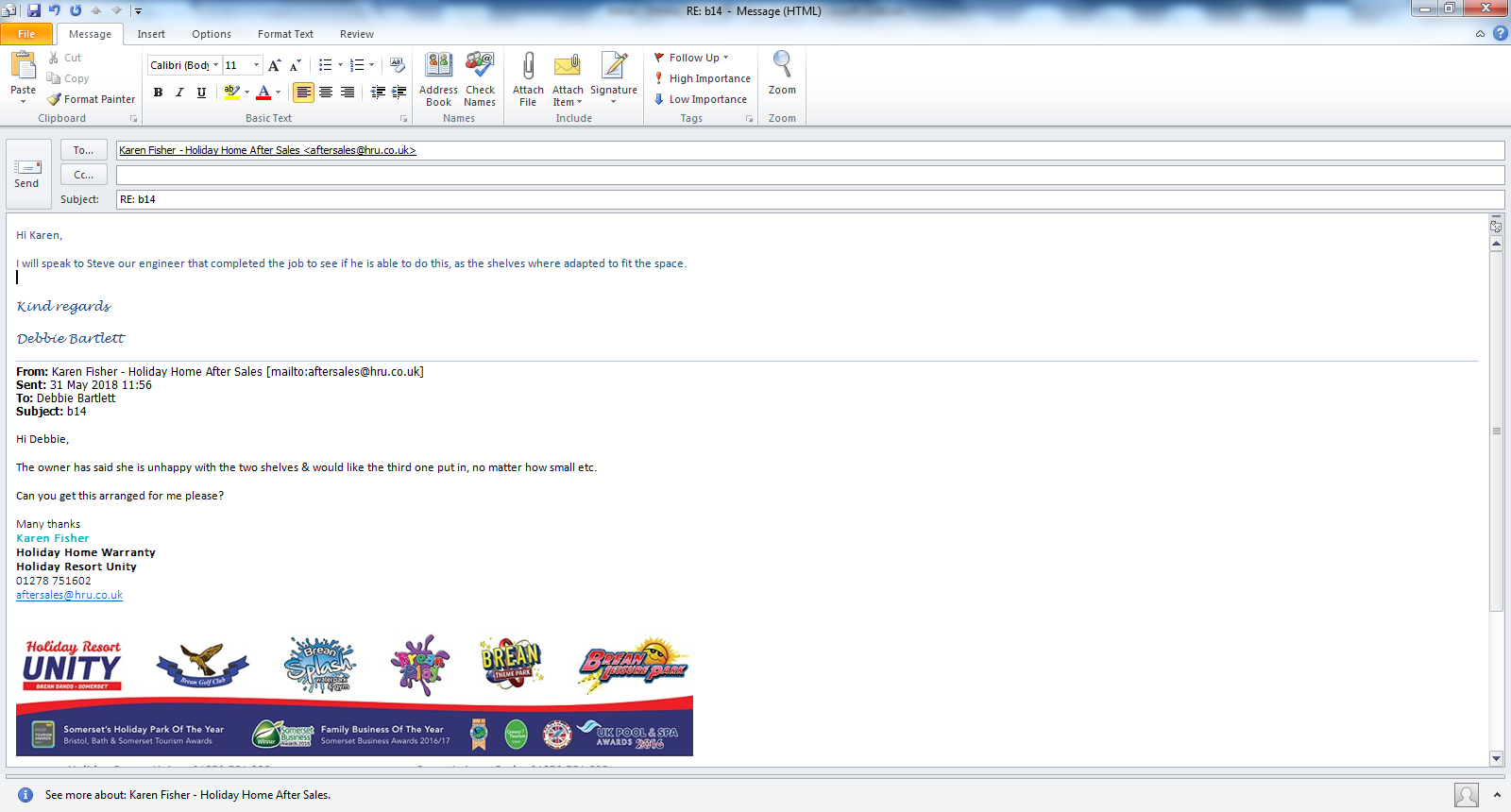1511x812 pixels.
Task: Click the Attach File paperclip
Action: coord(528,79)
